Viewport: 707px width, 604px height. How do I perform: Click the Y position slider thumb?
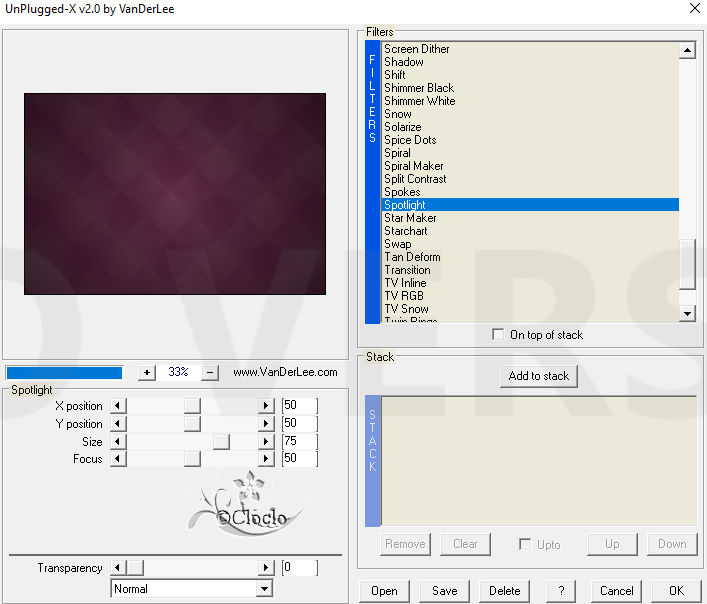[193, 424]
